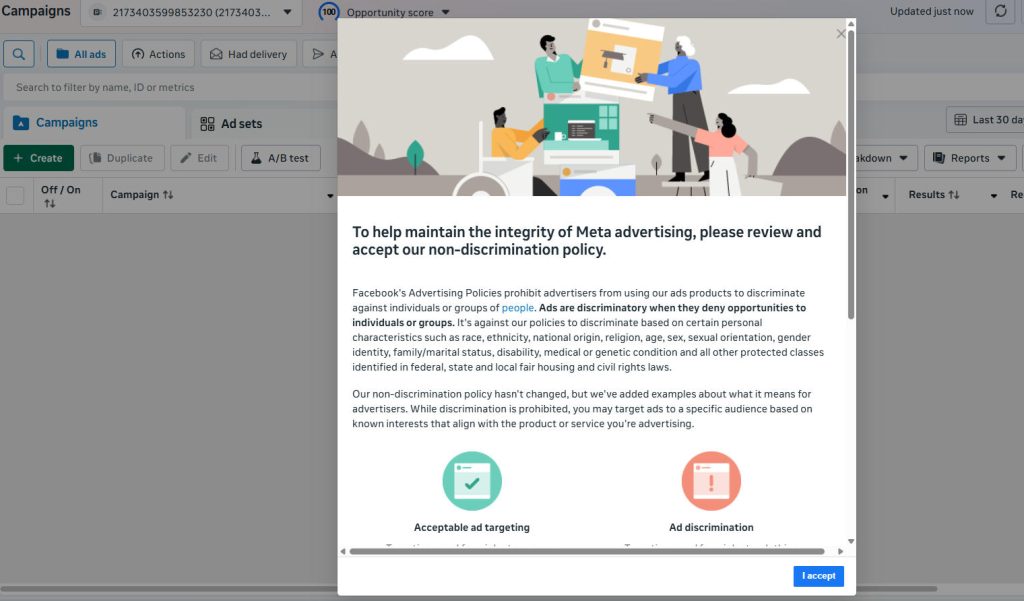Click the green Create button

38,158
